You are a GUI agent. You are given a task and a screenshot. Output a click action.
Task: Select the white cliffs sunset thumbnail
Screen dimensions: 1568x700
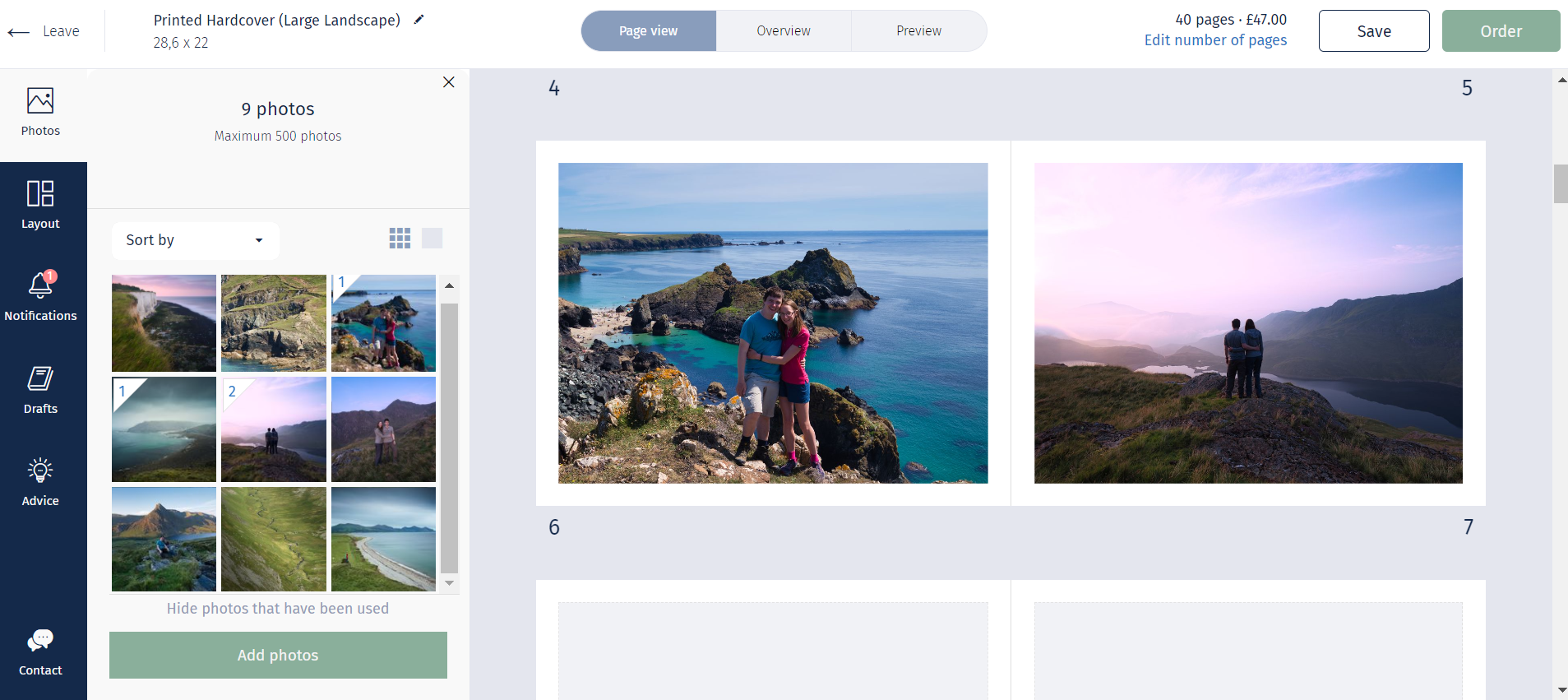click(164, 323)
